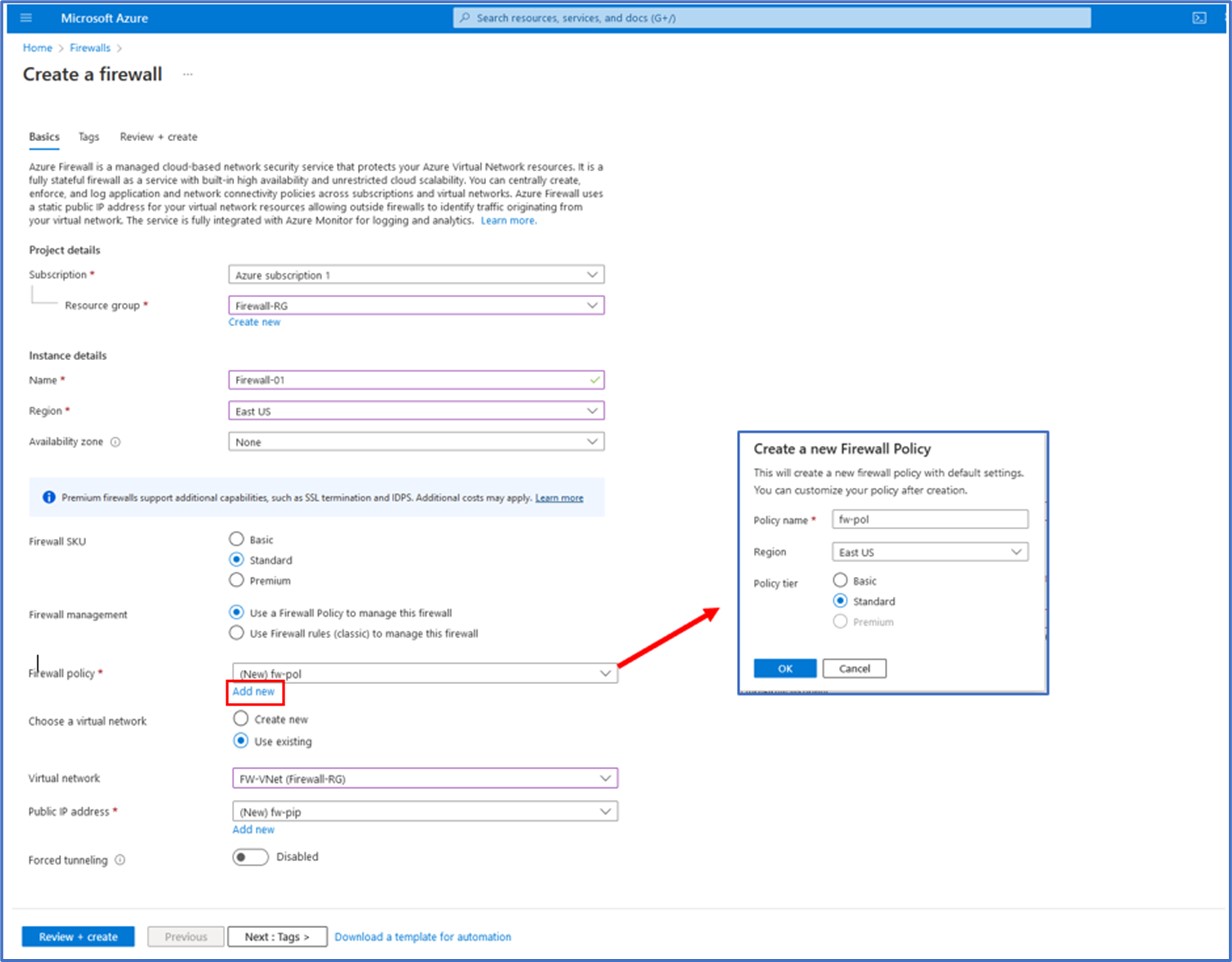
Task: Toggle the Forced tunneling switch
Action: coord(250,857)
